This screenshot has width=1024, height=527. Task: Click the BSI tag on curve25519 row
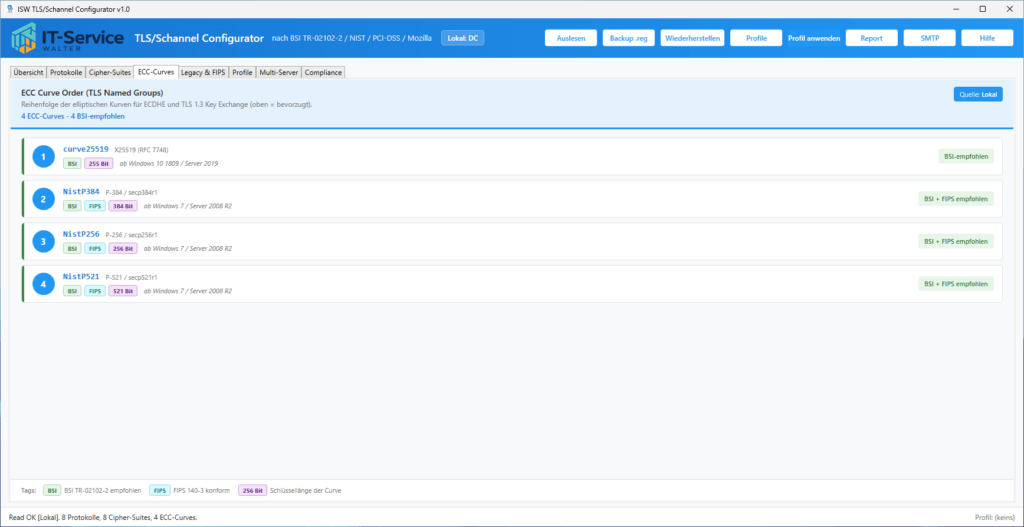pos(72,164)
